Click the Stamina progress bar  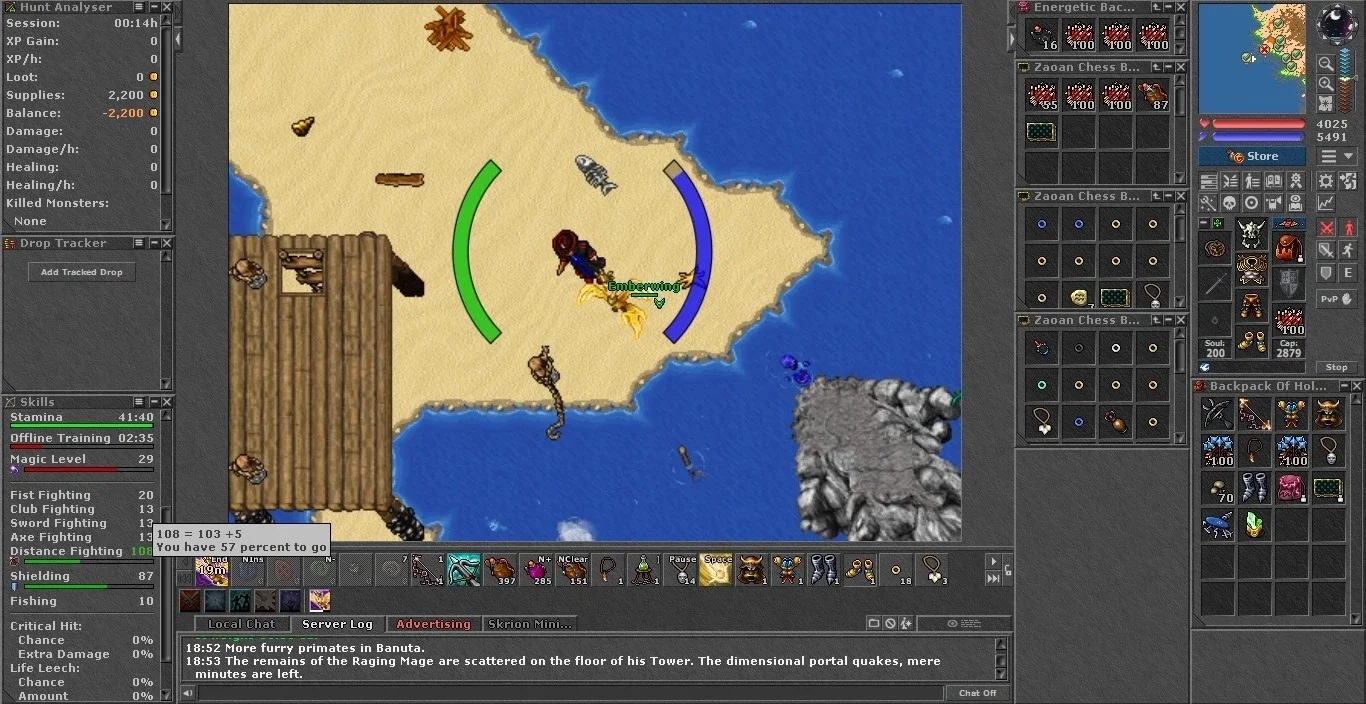tap(82, 426)
